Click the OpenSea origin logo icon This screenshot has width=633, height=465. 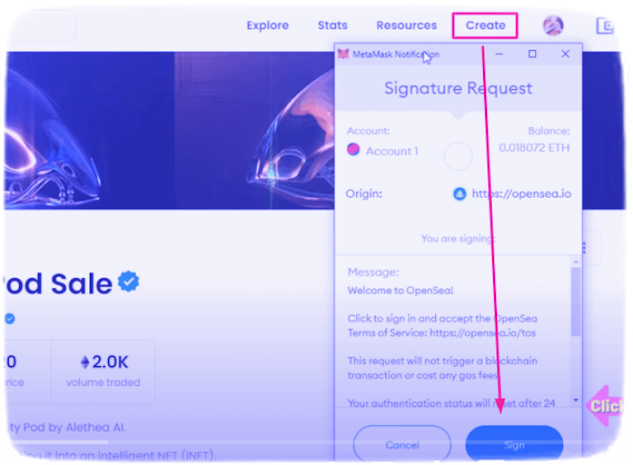click(459, 194)
